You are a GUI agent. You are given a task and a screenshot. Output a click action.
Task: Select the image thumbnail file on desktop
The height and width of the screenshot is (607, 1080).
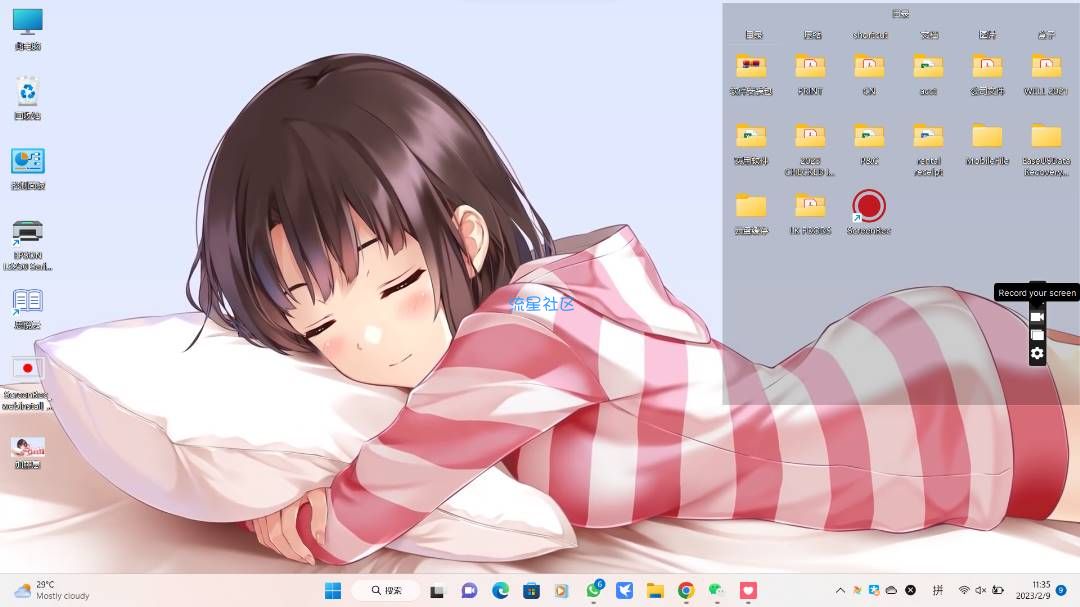28,453
